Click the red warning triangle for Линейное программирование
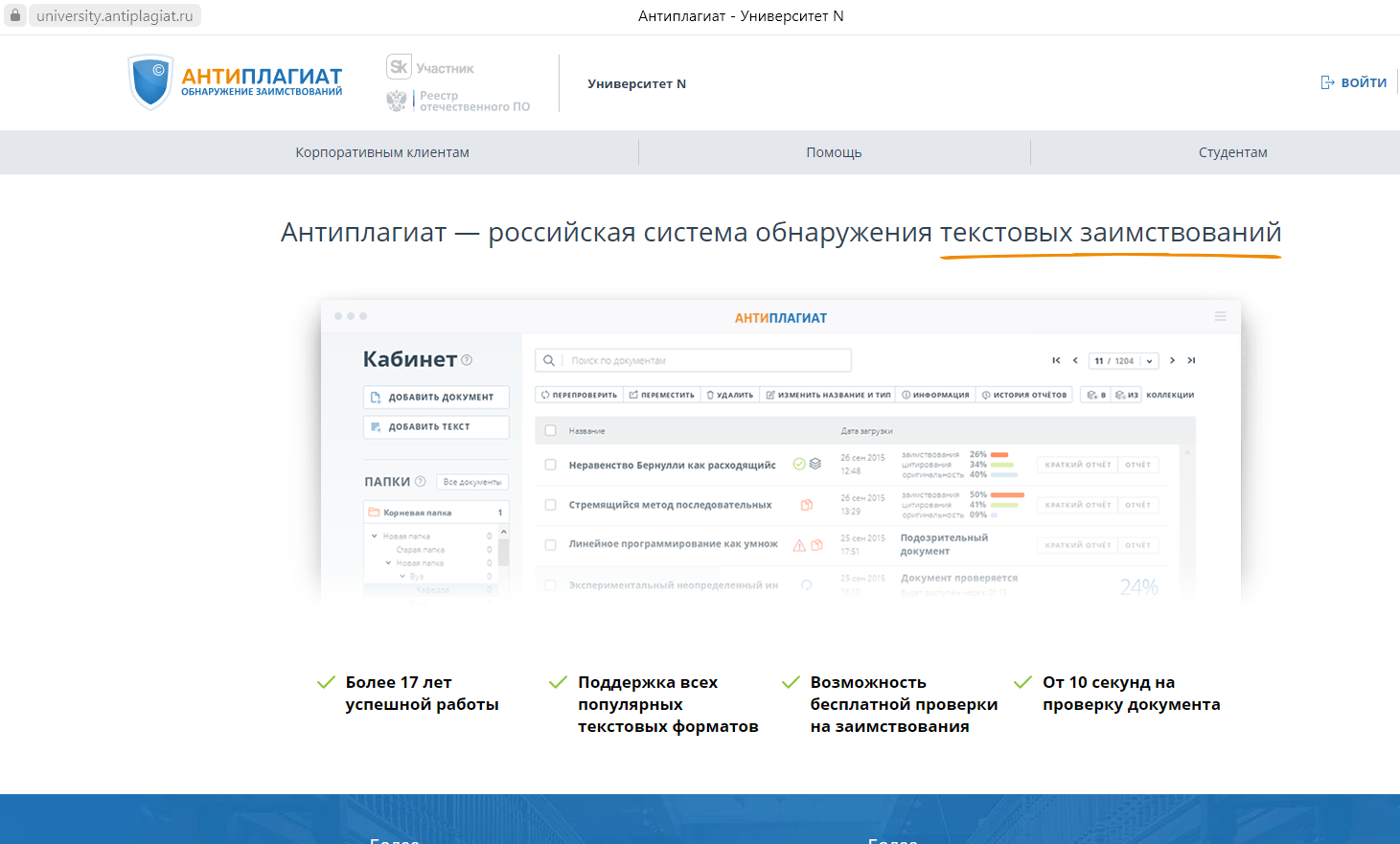Viewport: 1400px width, 844px height. pos(799,545)
